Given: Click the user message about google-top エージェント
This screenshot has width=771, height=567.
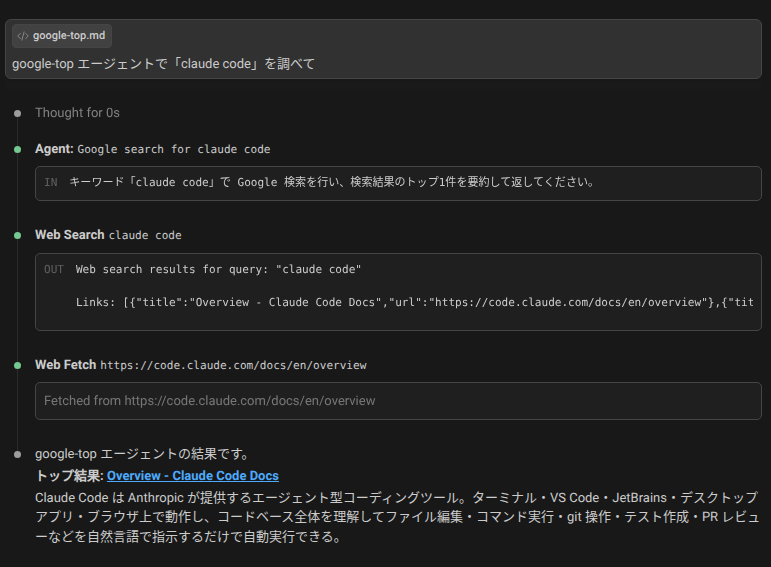Looking at the screenshot, I should 163,64.
